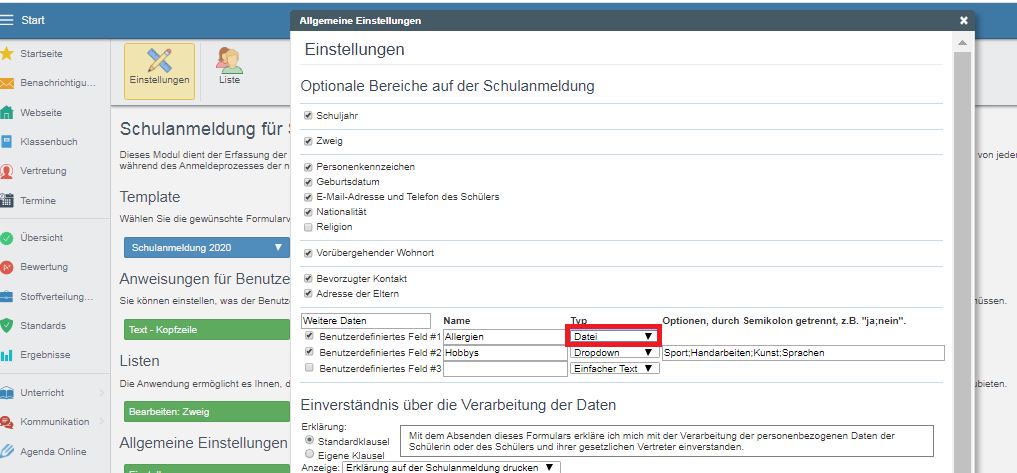The image size is (1017, 473).
Task: Click the Unterricht open book icon
Action: click(x=6, y=393)
